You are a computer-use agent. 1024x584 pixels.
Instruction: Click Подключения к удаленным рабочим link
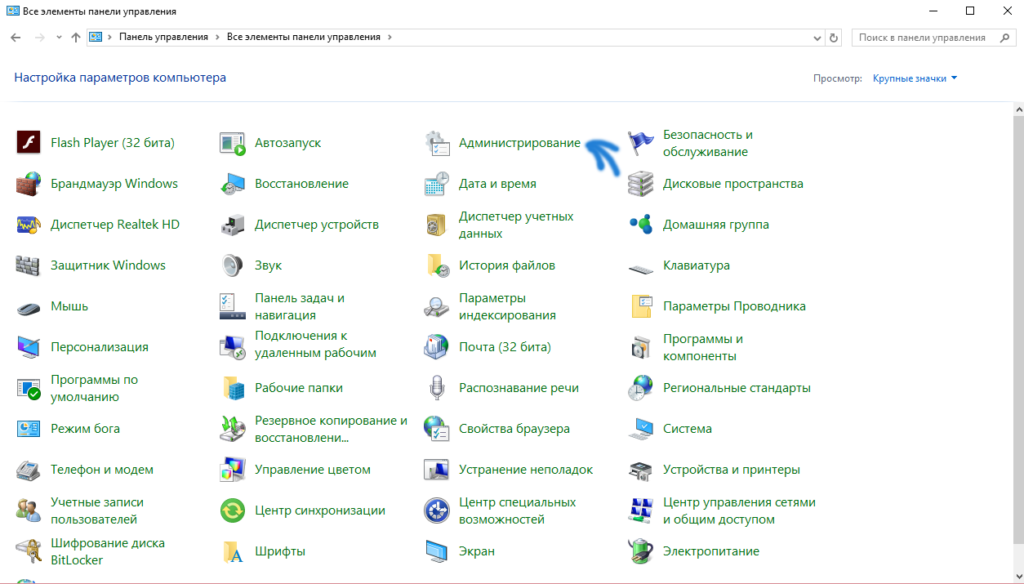click(x=315, y=344)
